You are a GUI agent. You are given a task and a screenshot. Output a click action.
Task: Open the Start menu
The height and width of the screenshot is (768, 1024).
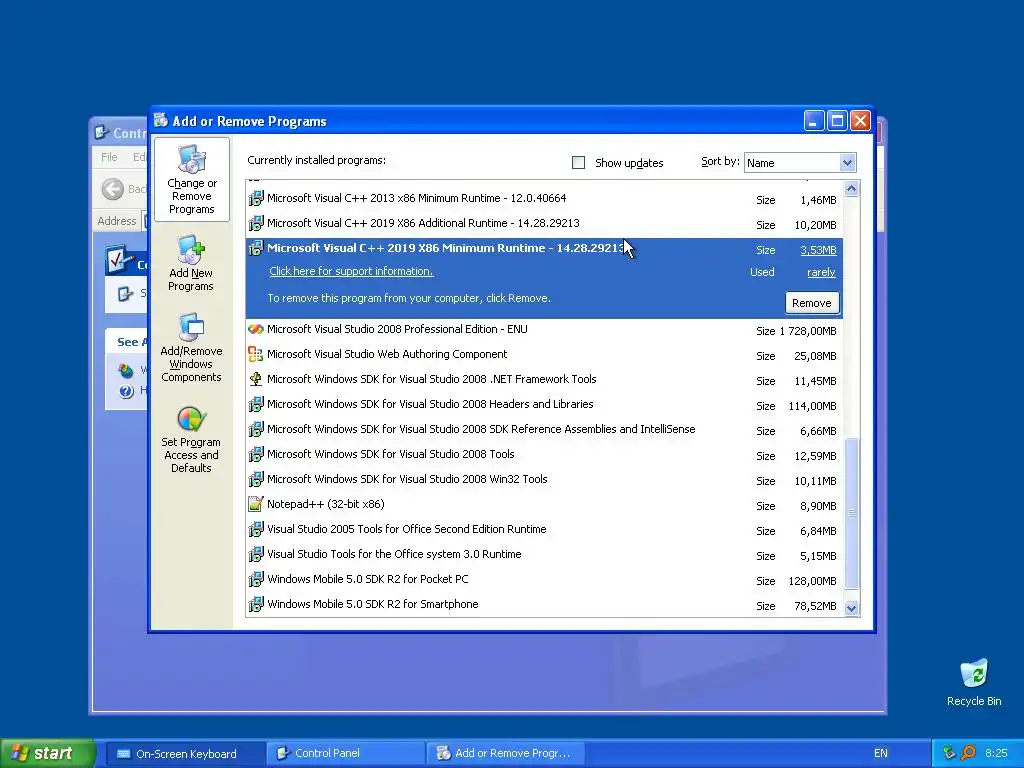tap(48, 753)
